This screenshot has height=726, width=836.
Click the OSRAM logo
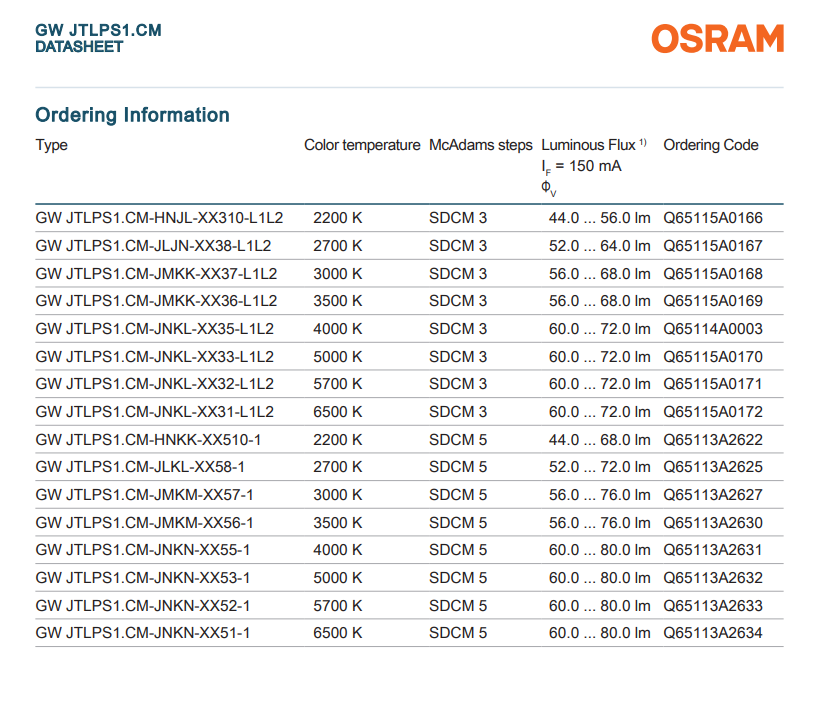(x=718, y=38)
